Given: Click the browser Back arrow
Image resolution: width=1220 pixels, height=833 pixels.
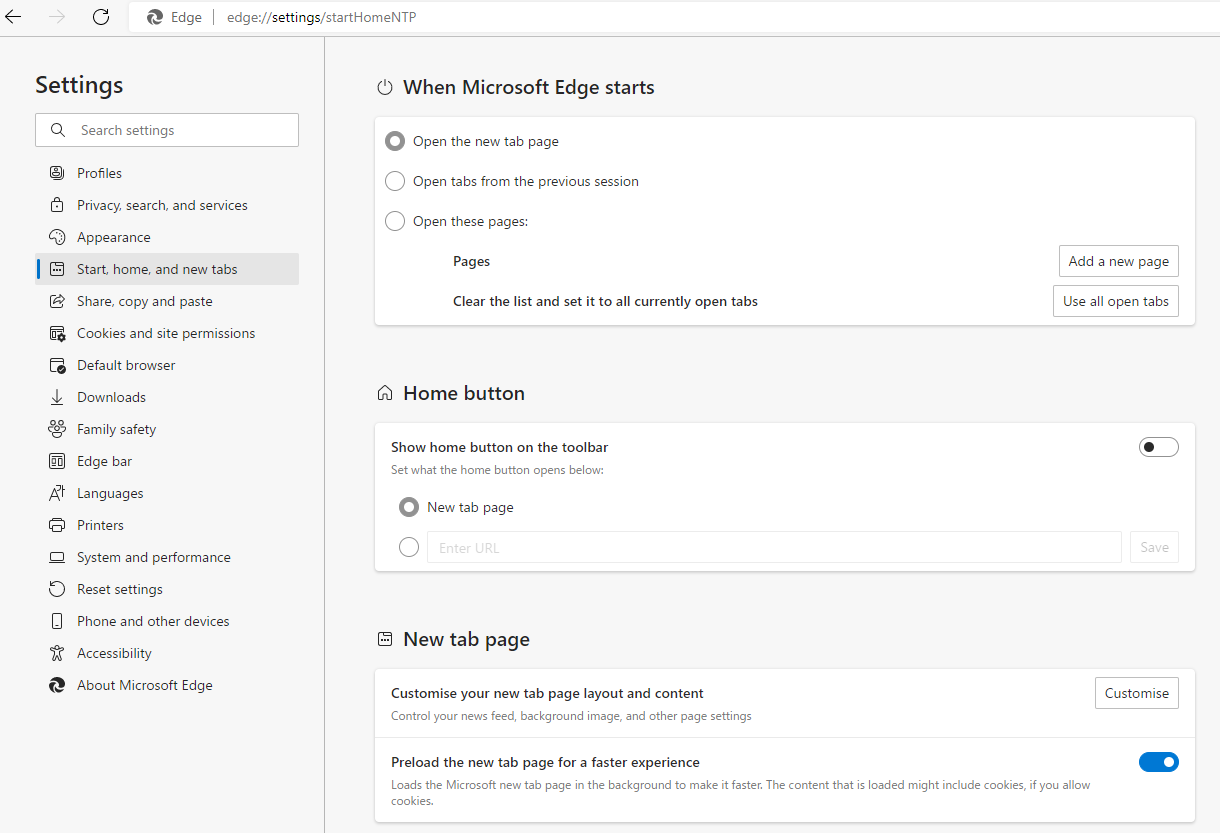Looking at the screenshot, I should point(13,17).
